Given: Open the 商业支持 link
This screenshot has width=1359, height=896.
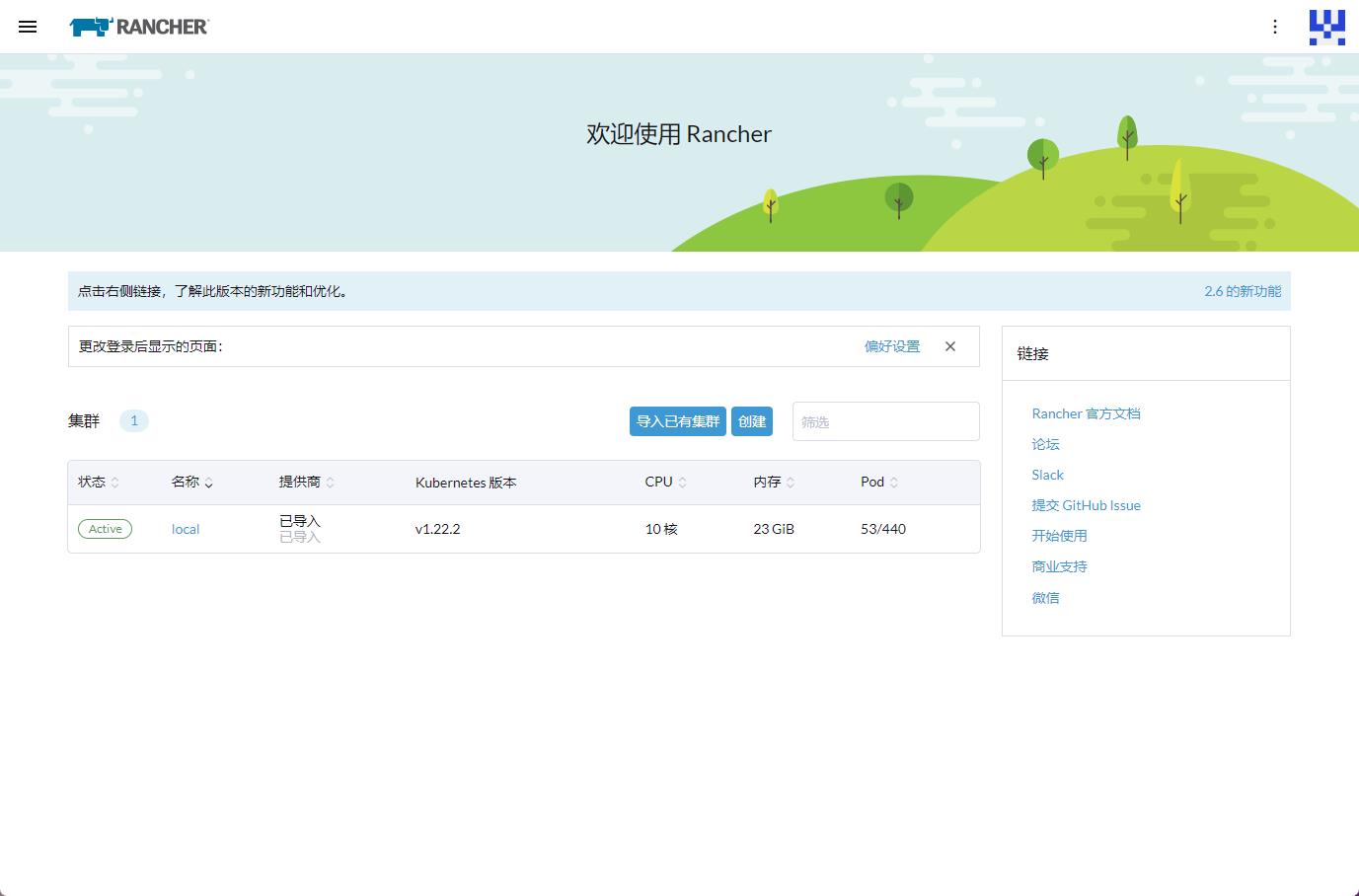Looking at the screenshot, I should (1059, 566).
